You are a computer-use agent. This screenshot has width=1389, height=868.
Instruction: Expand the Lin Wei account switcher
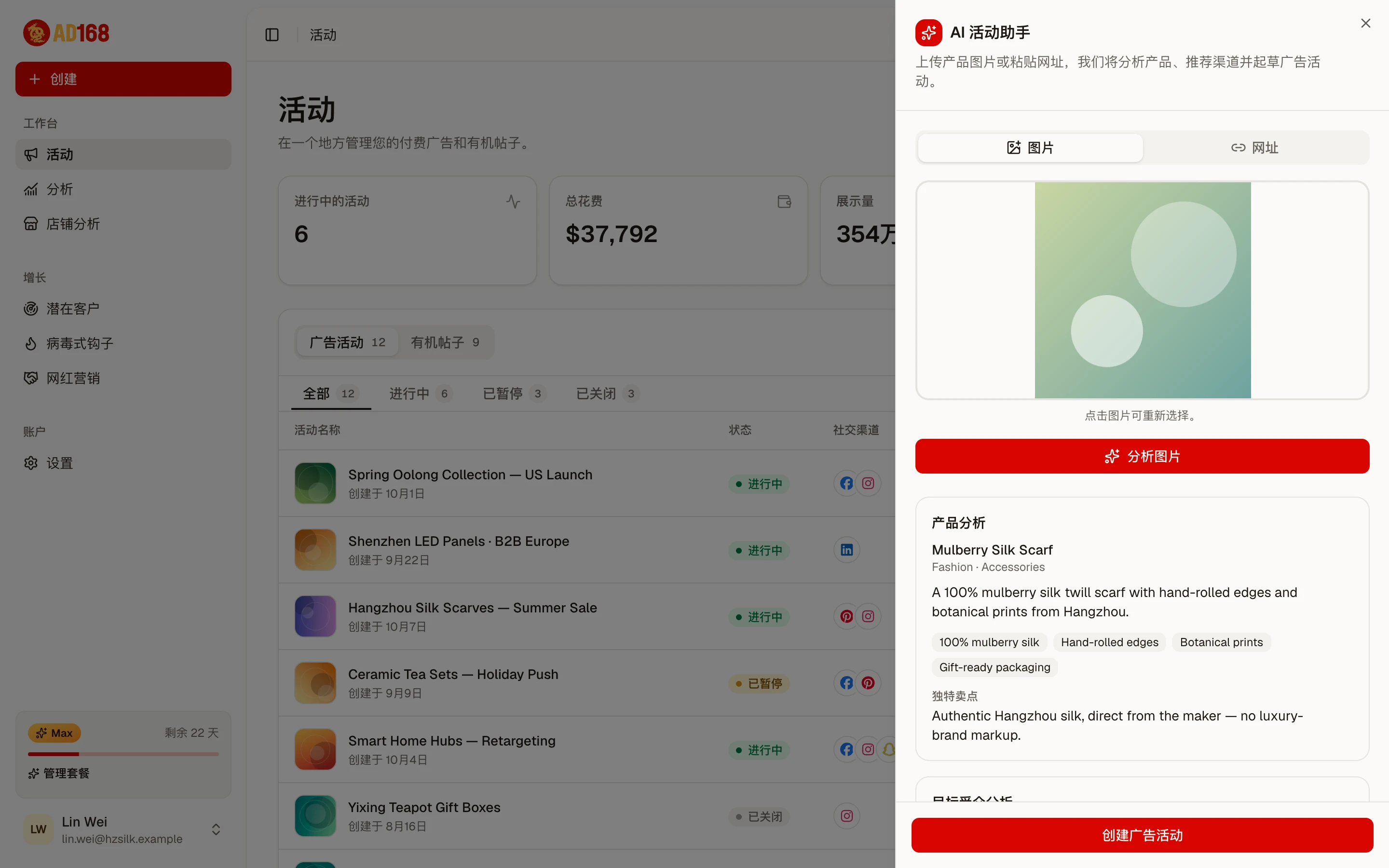(123, 829)
